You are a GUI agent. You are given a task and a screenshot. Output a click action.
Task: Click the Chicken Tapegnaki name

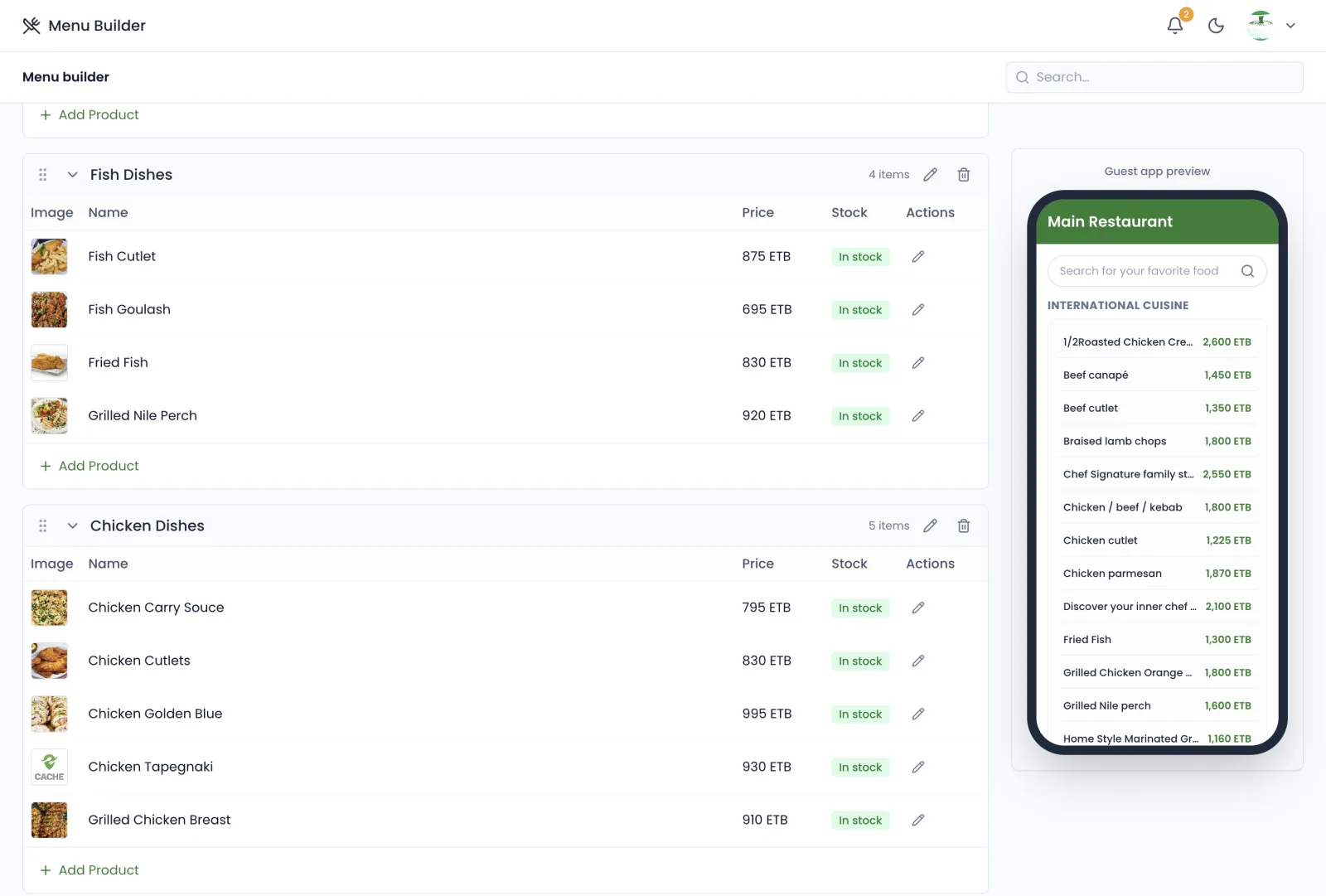(x=150, y=768)
